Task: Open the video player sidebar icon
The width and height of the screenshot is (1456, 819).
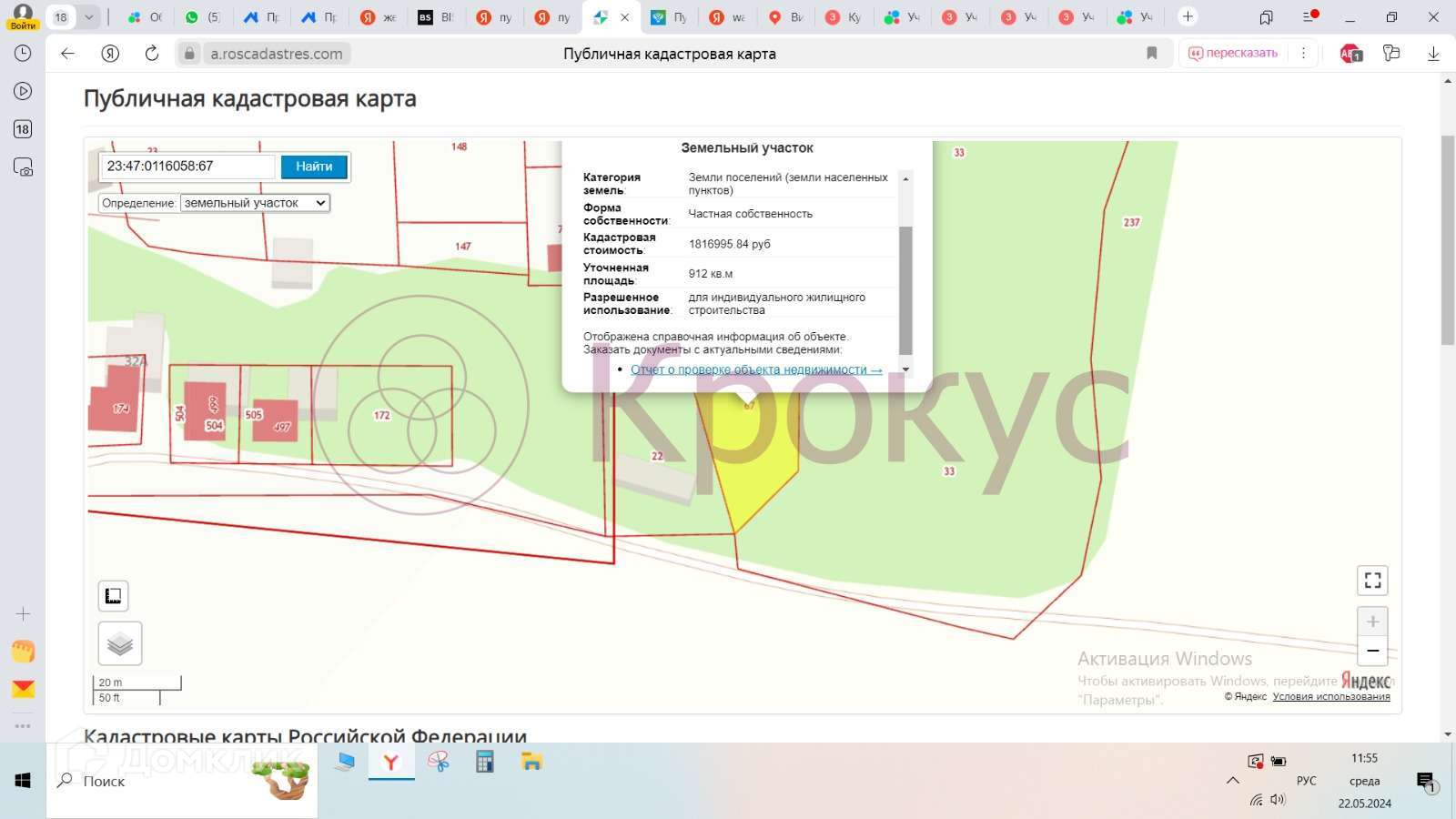Action: coord(23,91)
